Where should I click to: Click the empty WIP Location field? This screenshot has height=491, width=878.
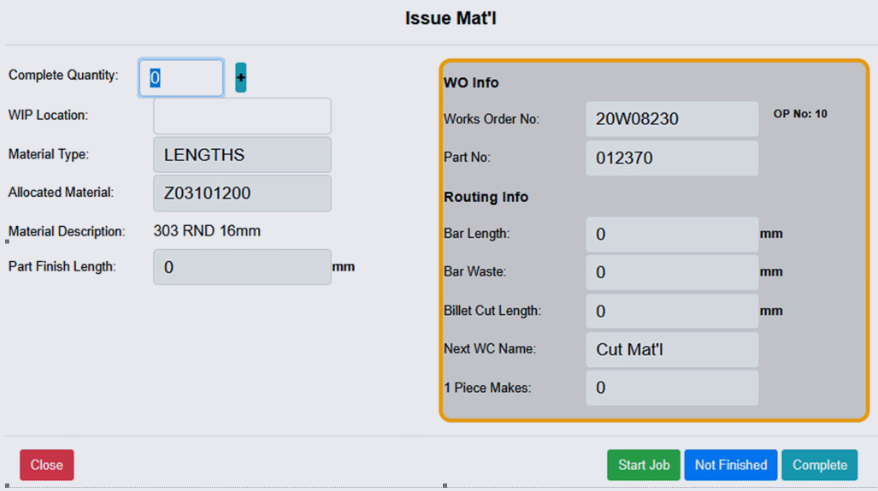(x=242, y=116)
